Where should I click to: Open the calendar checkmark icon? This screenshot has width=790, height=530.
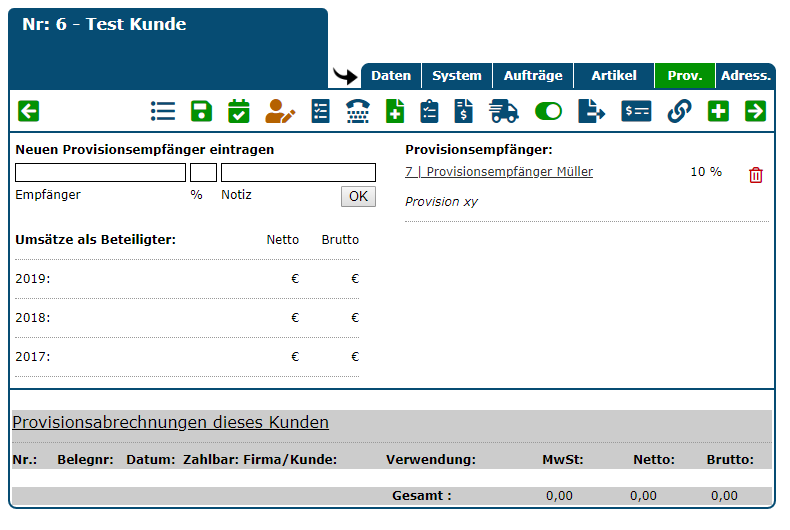tap(239, 111)
